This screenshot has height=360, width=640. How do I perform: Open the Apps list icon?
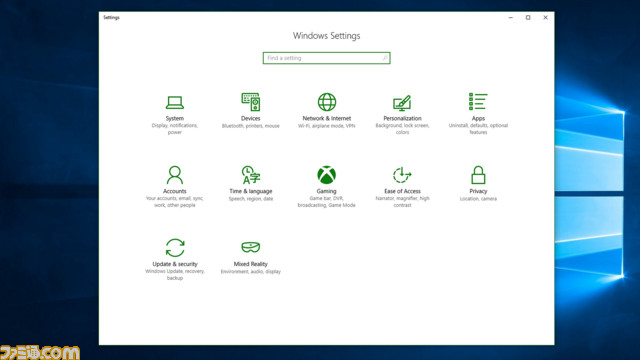(478, 101)
